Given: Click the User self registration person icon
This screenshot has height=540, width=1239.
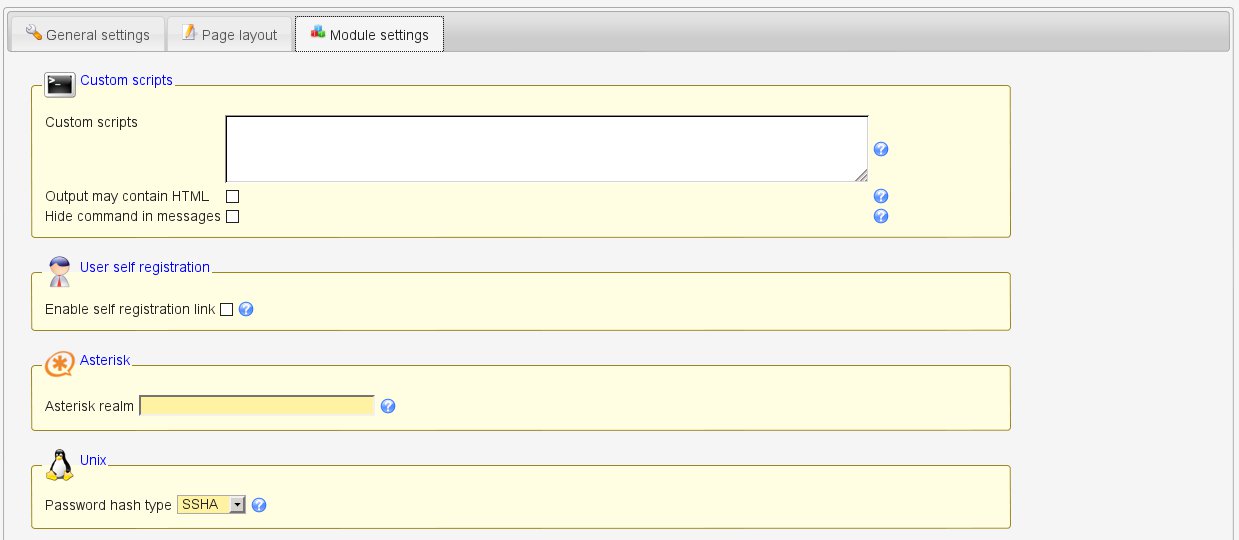Looking at the screenshot, I should (60, 271).
